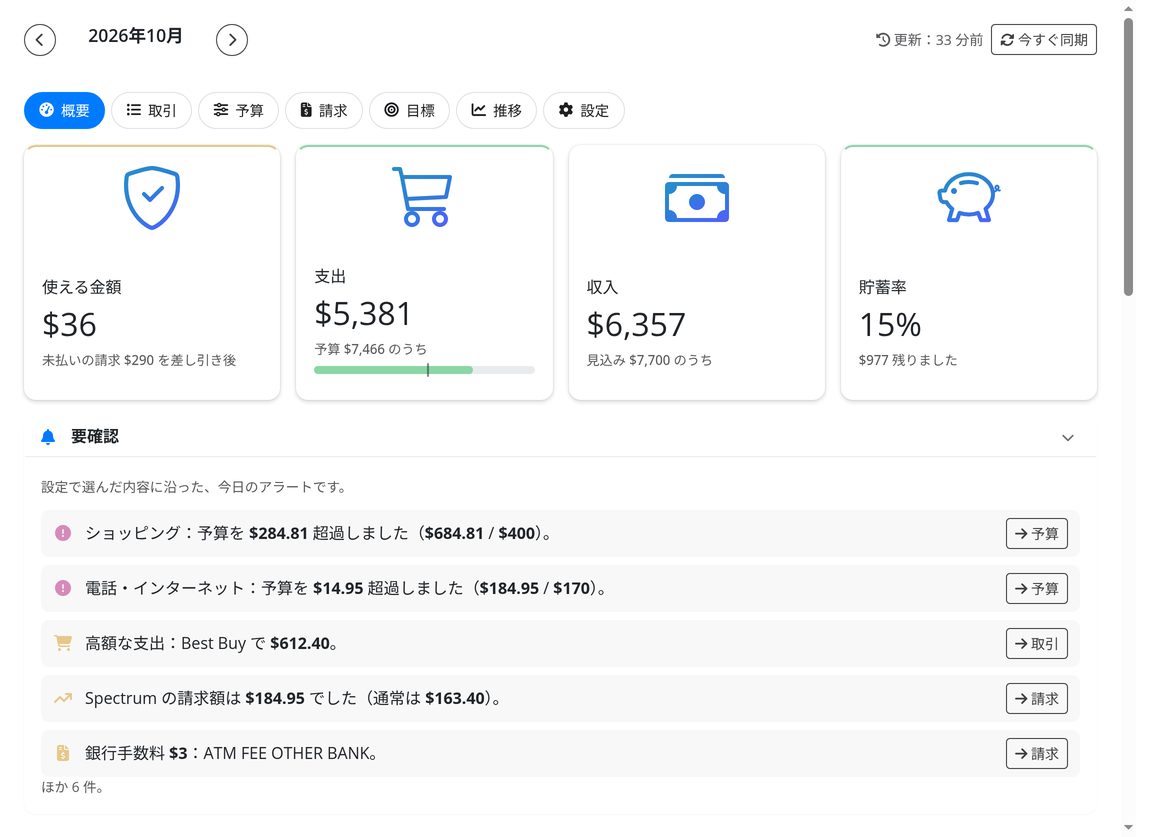
Task: Click the trend arrow icon beside Spectrum
Action: tap(63, 698)
